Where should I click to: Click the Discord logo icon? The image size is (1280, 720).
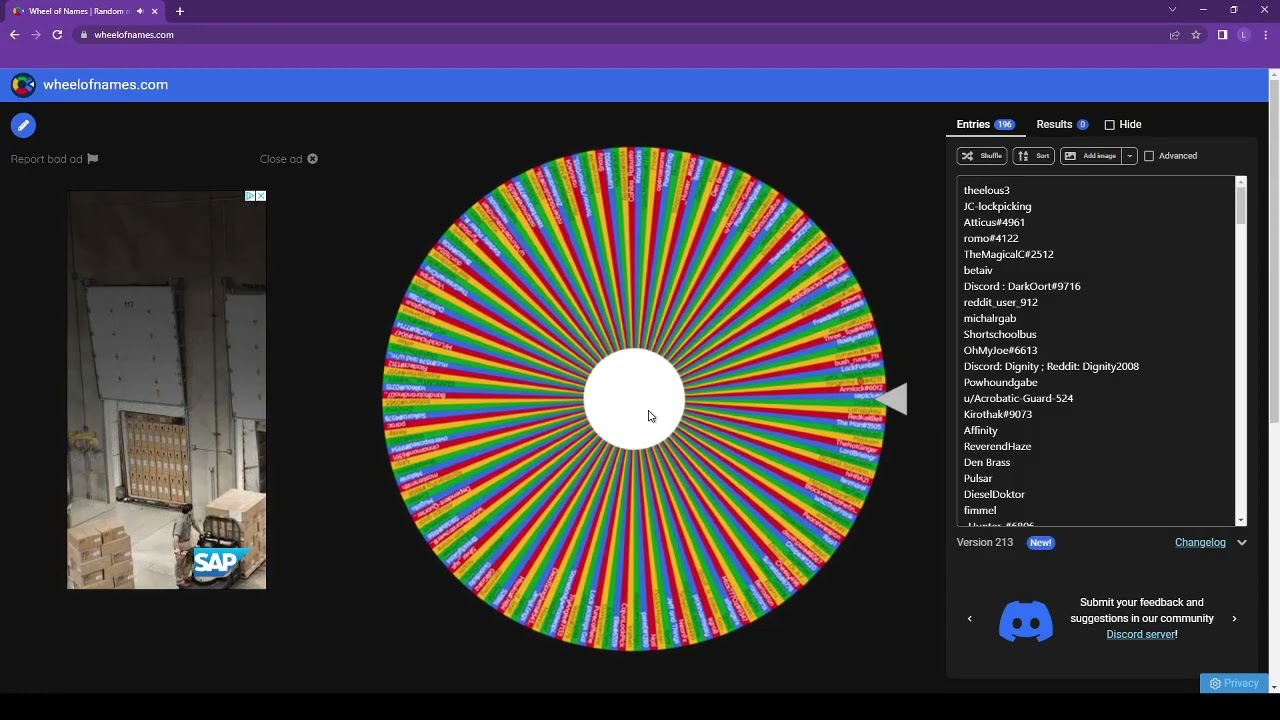pyautogui.click(x=1026, y=621)
